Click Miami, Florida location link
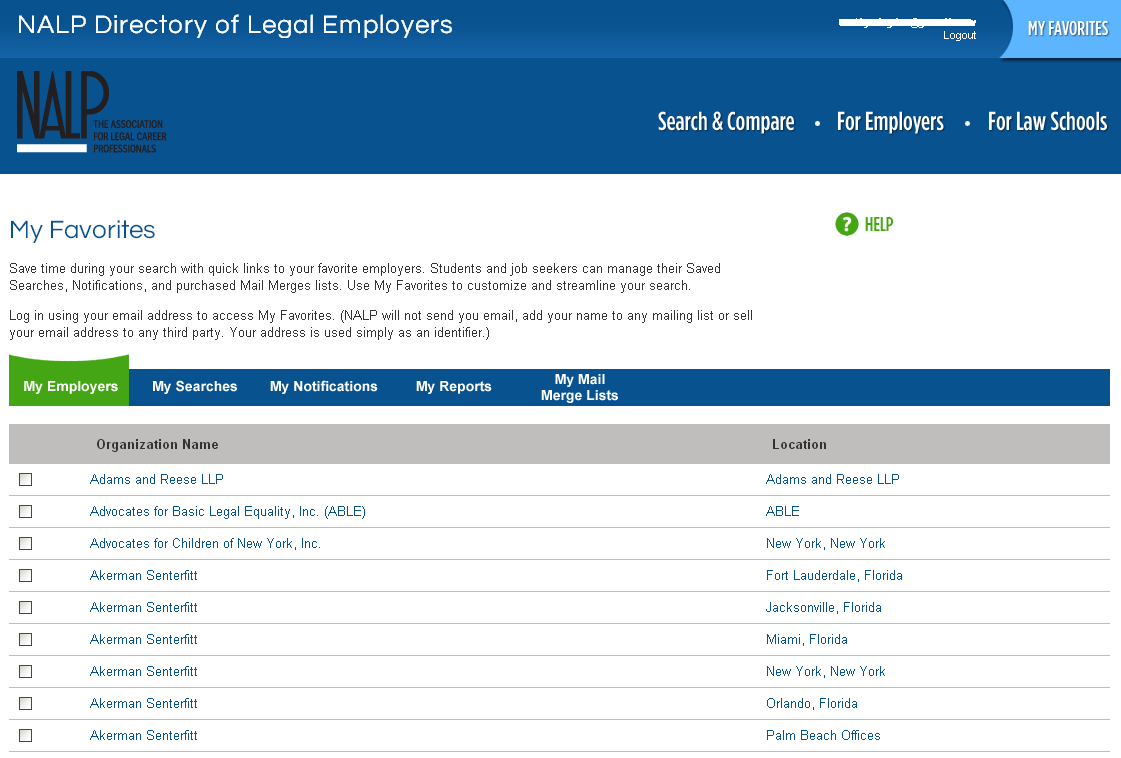Screen dimensions: 1121x758 click(x=806, y=639)
